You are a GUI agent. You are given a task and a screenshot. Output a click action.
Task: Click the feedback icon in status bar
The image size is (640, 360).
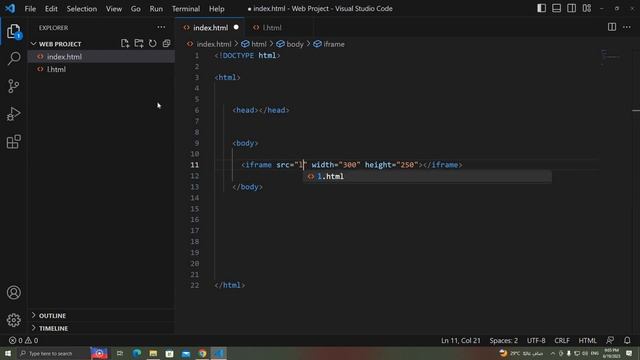[610, 340]
